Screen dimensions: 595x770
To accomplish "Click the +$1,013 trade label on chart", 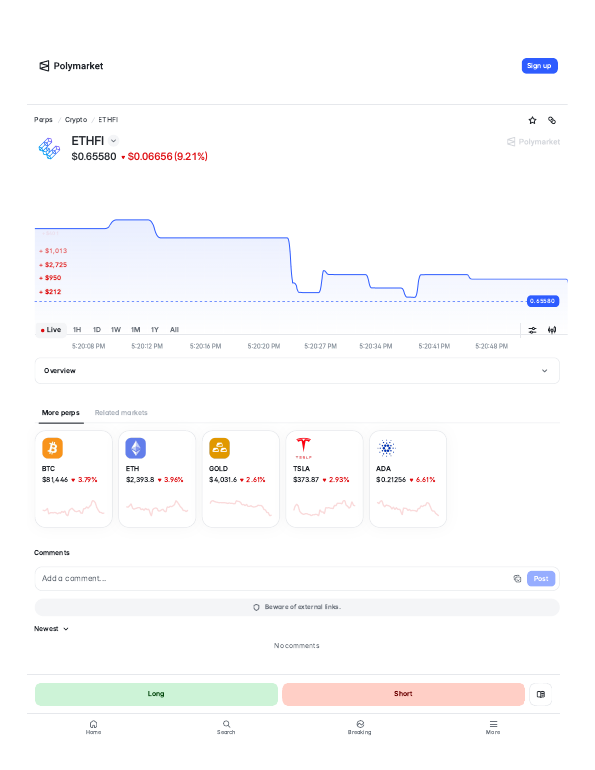I will (x=53, y=251).
